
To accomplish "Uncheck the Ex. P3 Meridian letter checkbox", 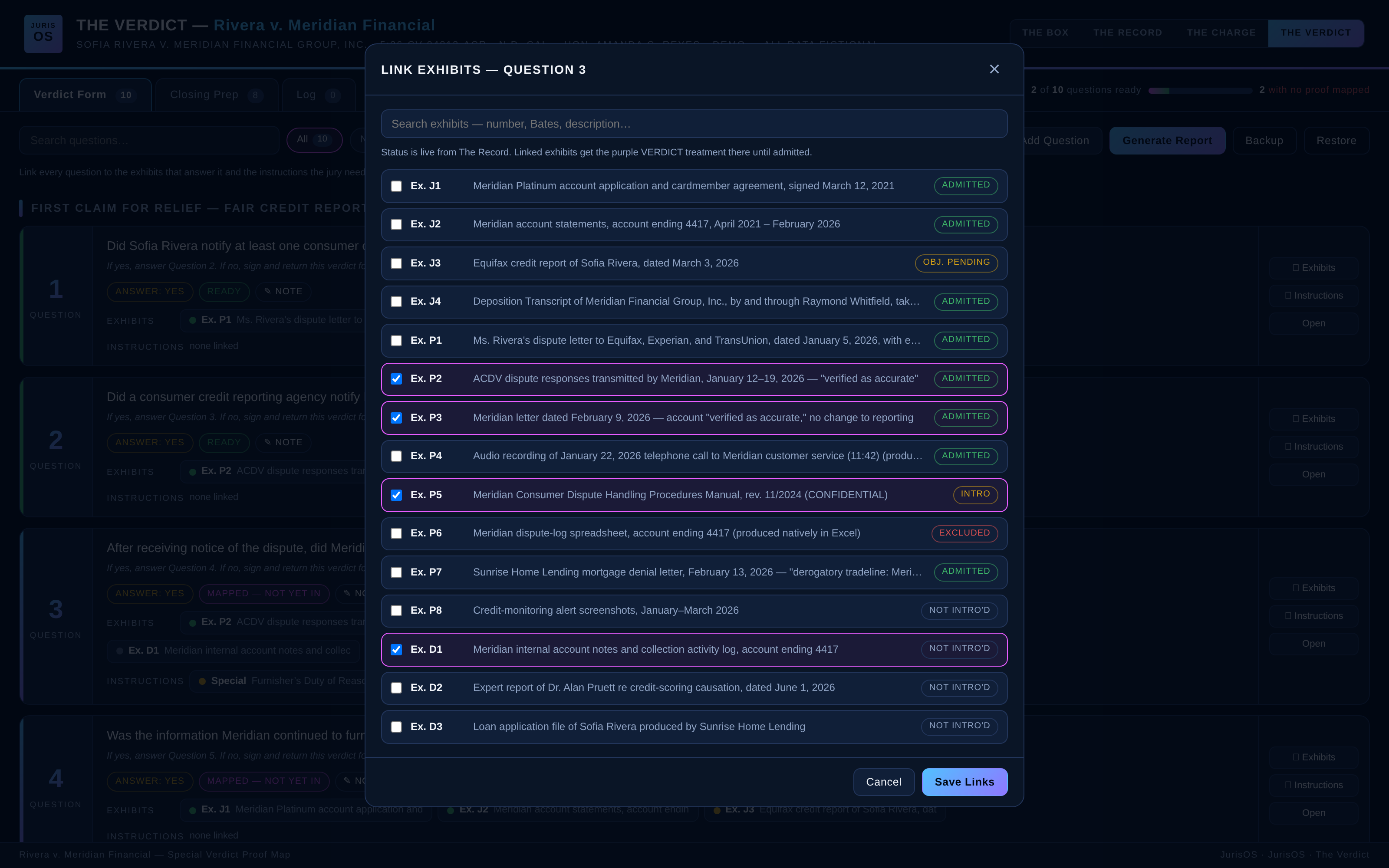I will [396, 418].
